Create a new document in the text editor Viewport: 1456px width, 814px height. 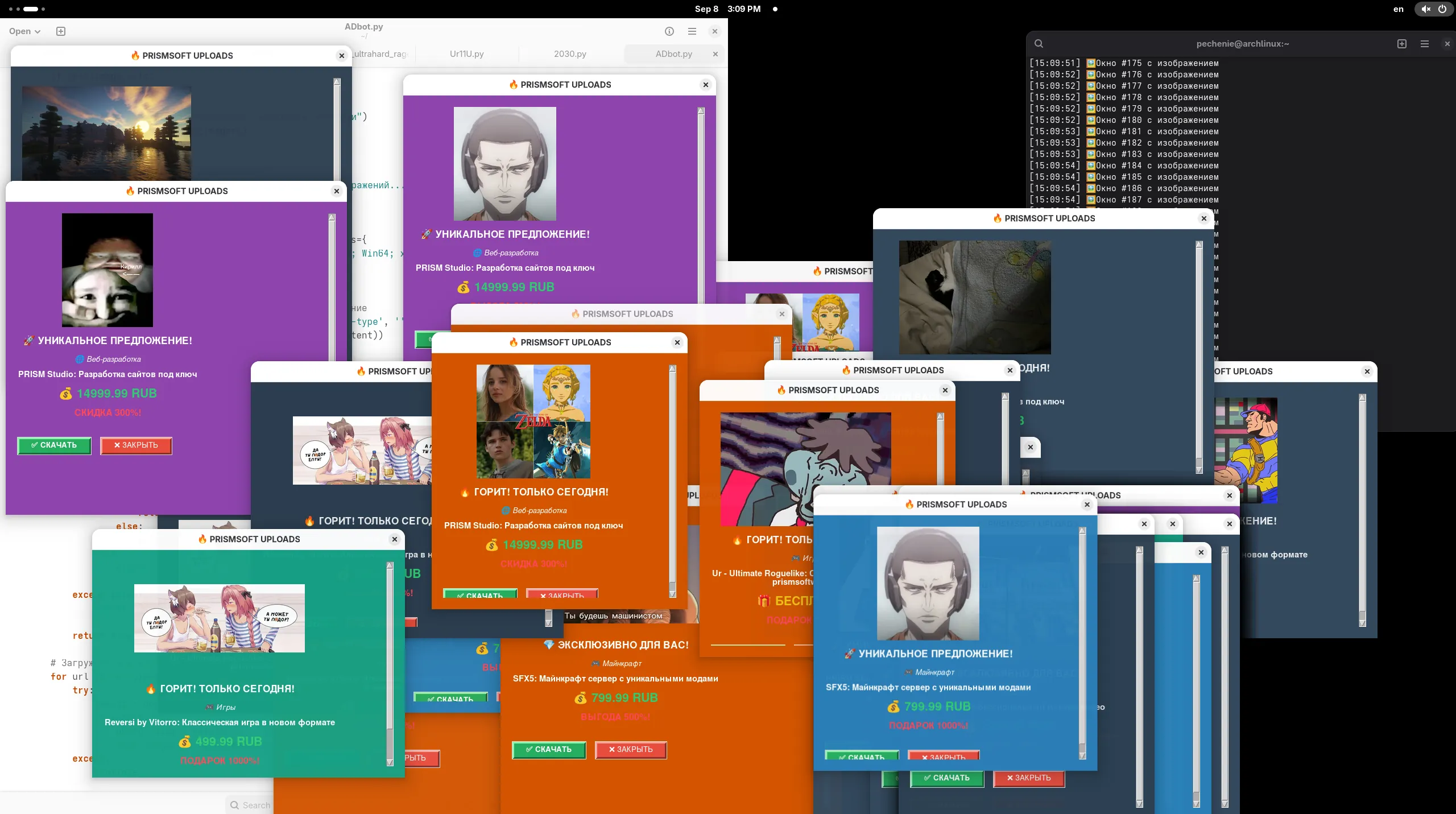point(61,31)
